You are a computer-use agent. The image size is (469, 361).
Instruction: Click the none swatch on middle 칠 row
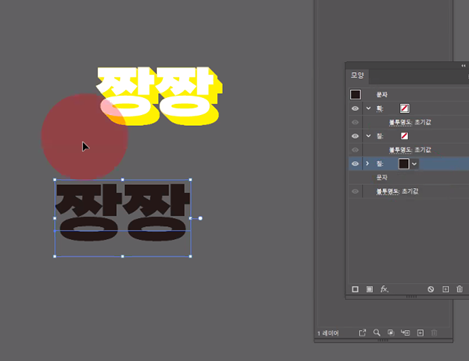click(x=404, y=136)
